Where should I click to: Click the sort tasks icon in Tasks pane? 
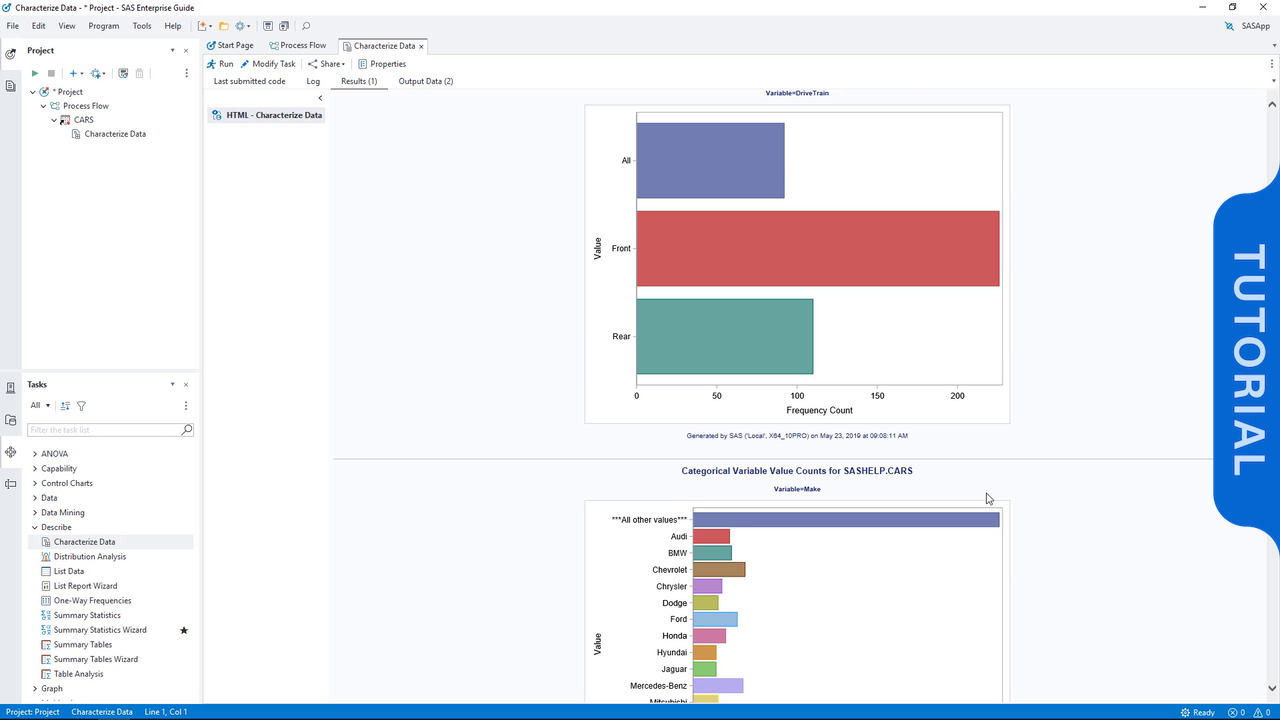(65, 406)
